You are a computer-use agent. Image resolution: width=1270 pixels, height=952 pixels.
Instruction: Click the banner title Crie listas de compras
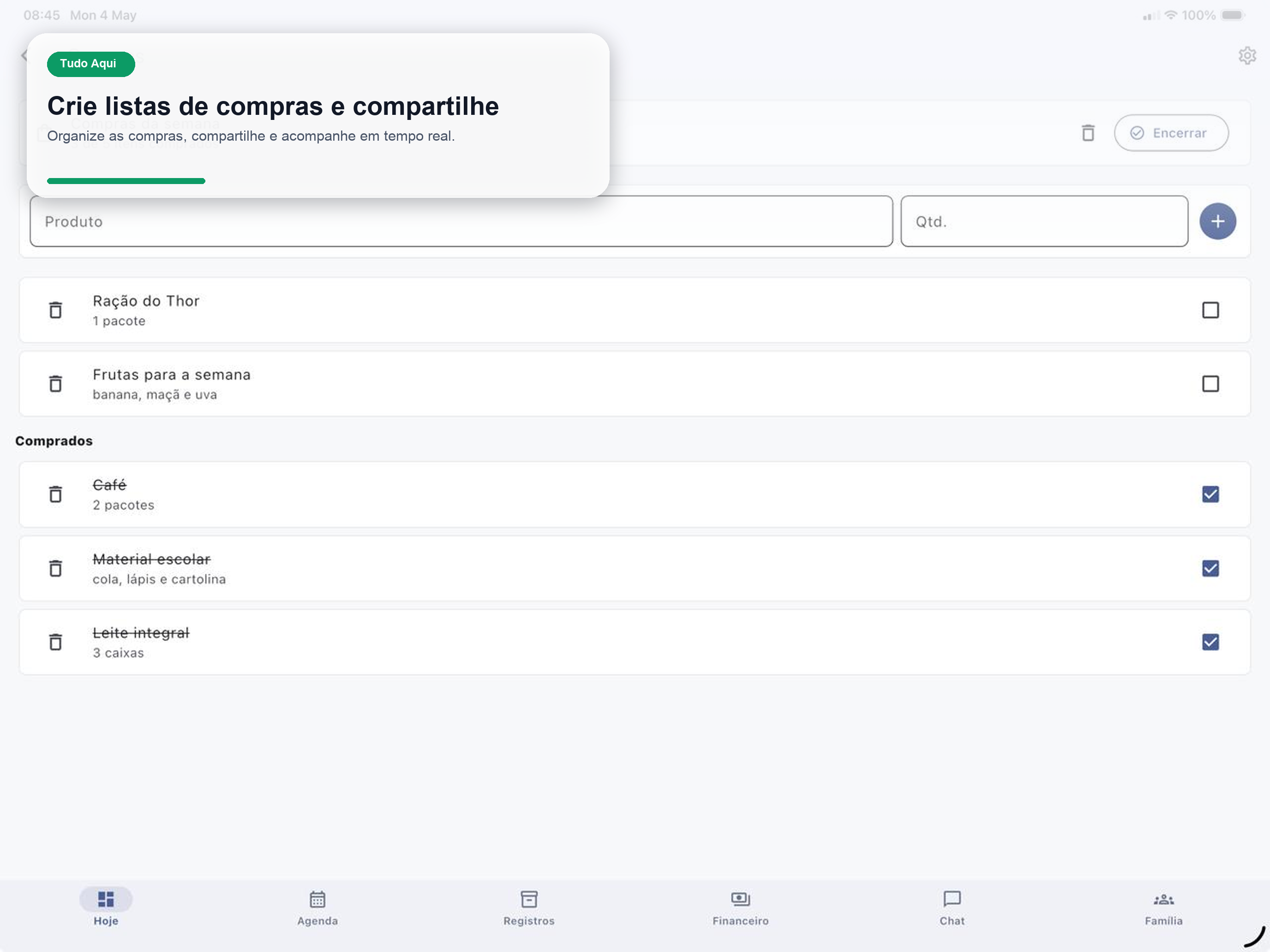pos(273,106)
